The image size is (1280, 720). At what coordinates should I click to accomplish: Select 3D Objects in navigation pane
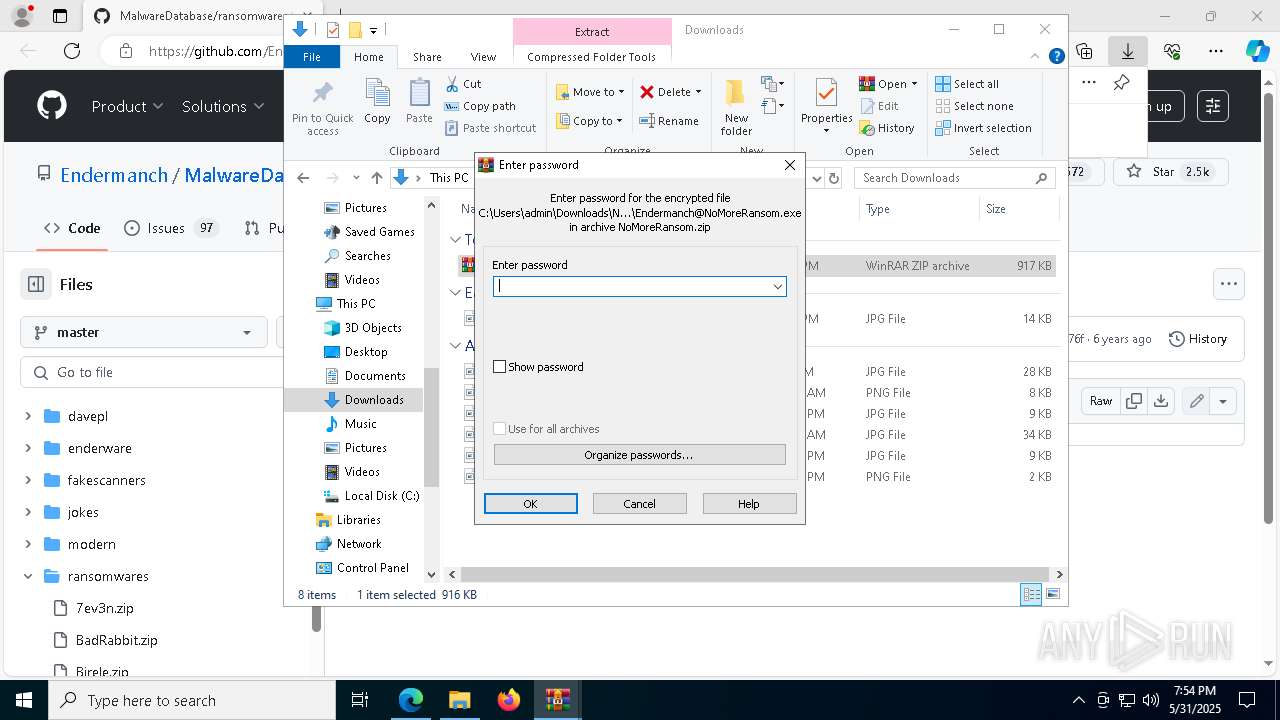362,328
